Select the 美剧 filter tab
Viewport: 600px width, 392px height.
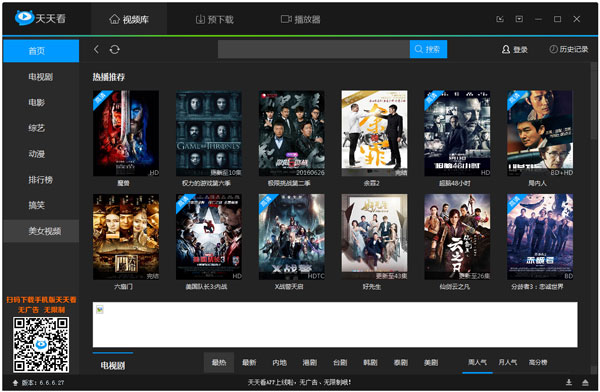tap(431, 363)
